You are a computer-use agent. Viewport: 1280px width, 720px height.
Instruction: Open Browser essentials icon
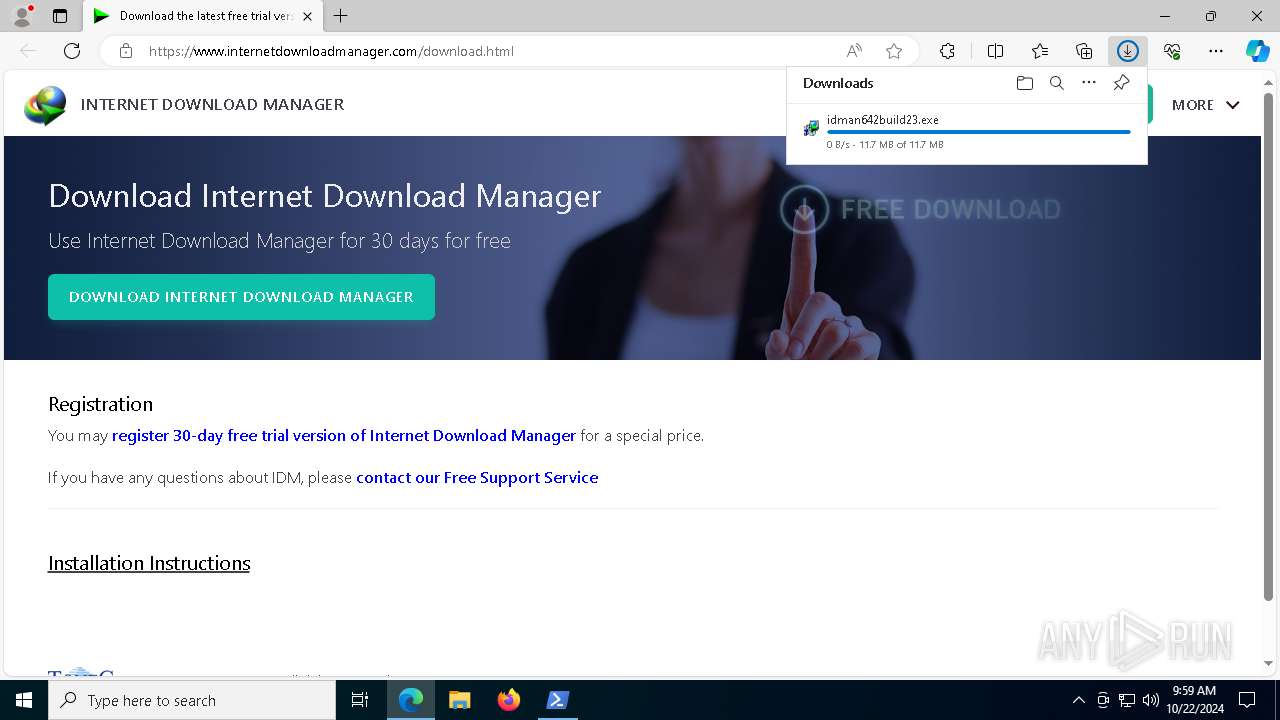tap(1172, 51)
